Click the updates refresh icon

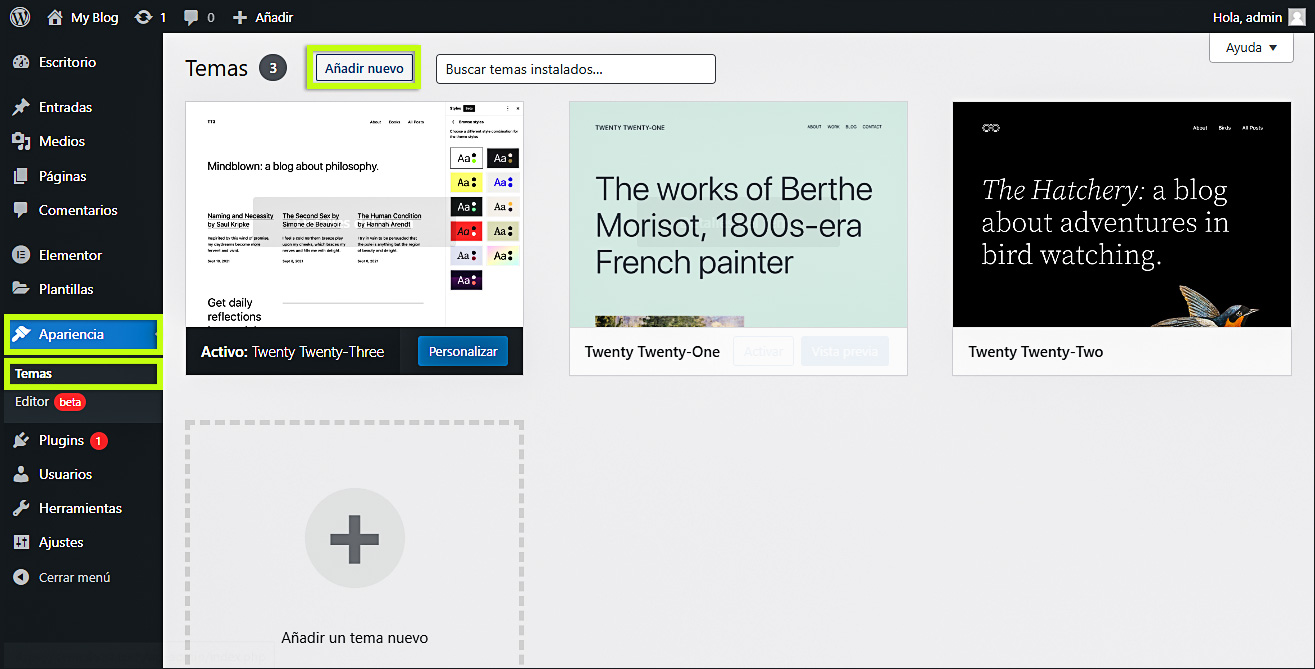(x=144, y=17)
